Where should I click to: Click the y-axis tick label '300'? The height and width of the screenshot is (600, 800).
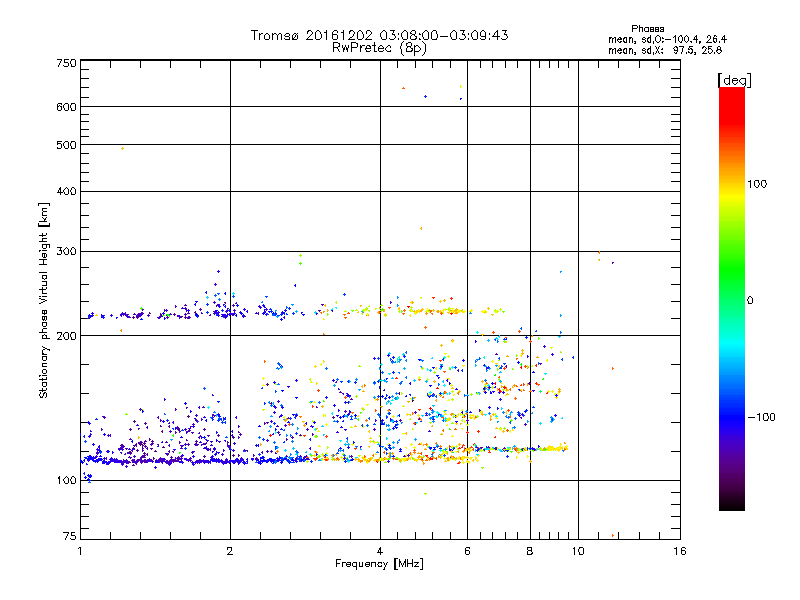pyautogui.click(x=67, y=252)
